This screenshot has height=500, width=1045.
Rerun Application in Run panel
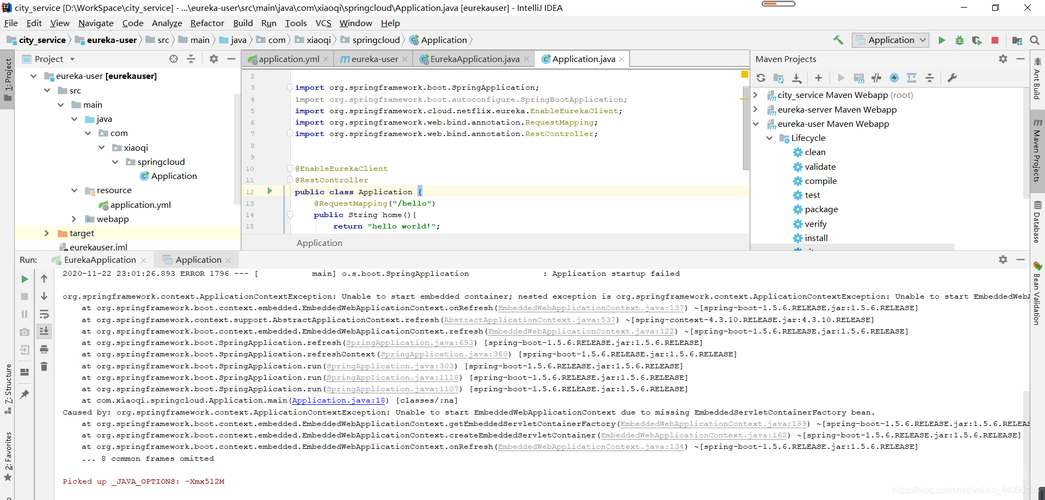25,278
